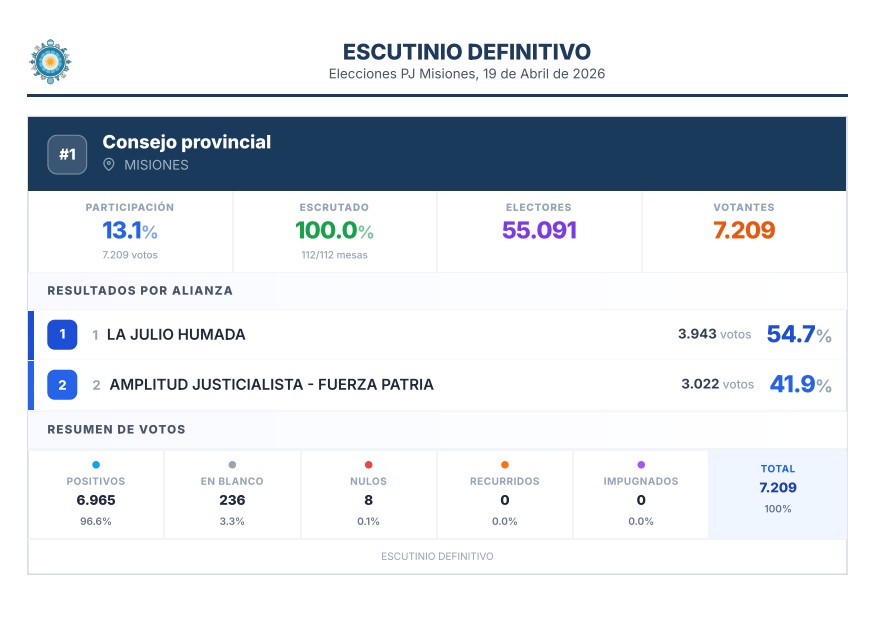
Task: Click the ESCUTINIO DEFINITIVO footer label
Action: pyautogui.click(x=437, y=556)
